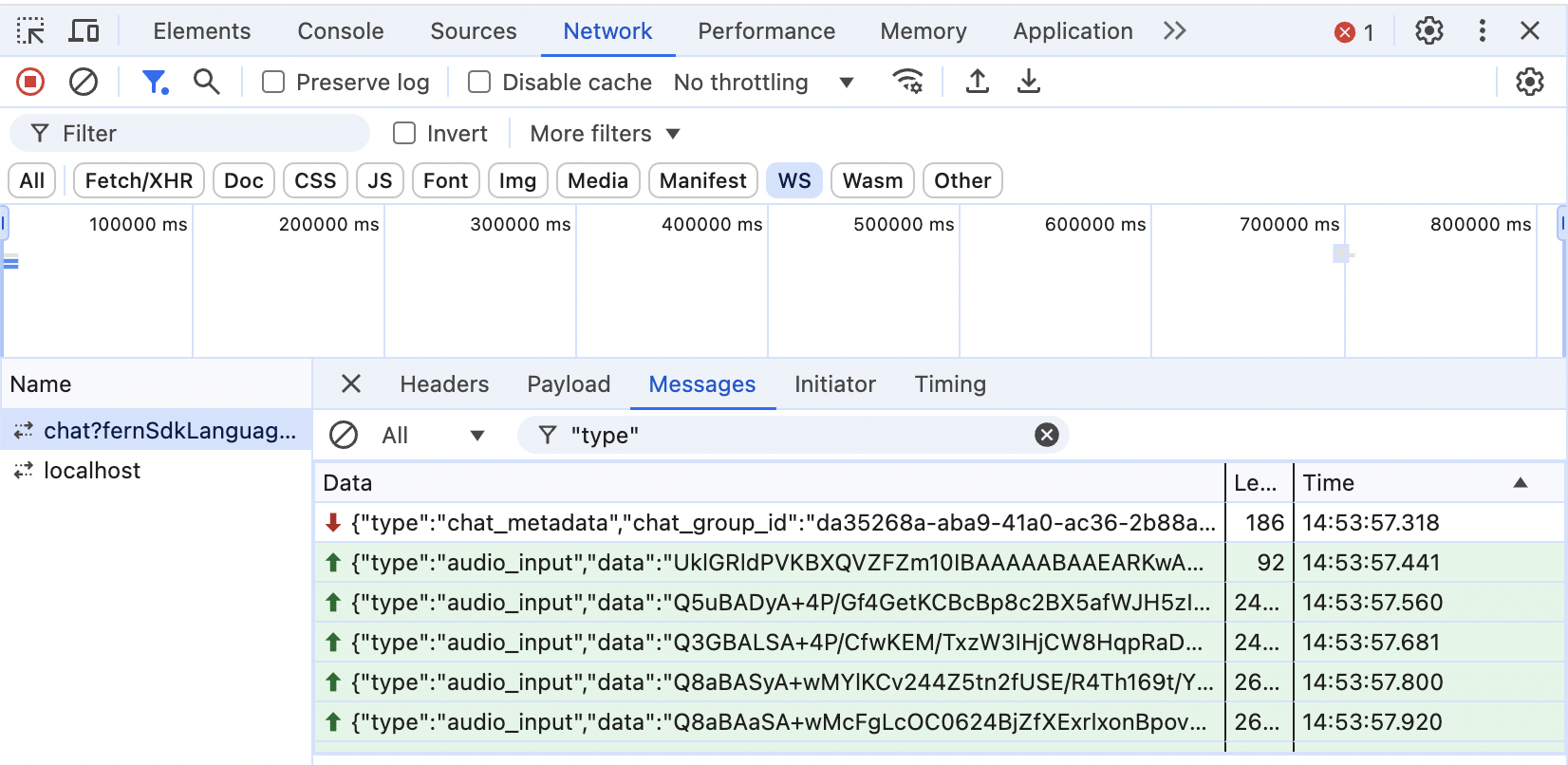The image size is (1568, 765).
Task: Switch to the Console tab
Action: pos(340,31)
